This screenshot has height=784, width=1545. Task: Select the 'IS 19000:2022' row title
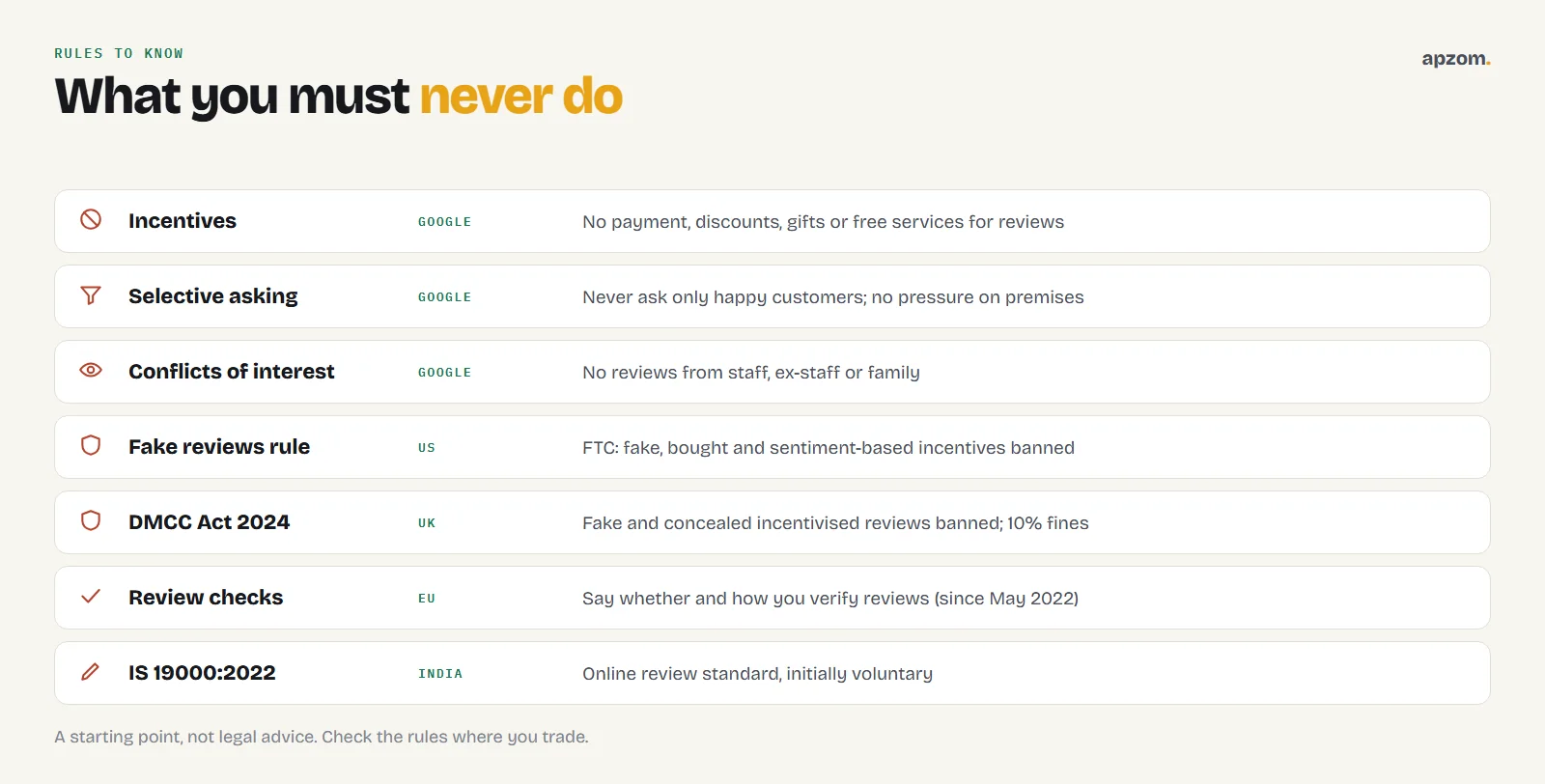click(x=202, y=673)
